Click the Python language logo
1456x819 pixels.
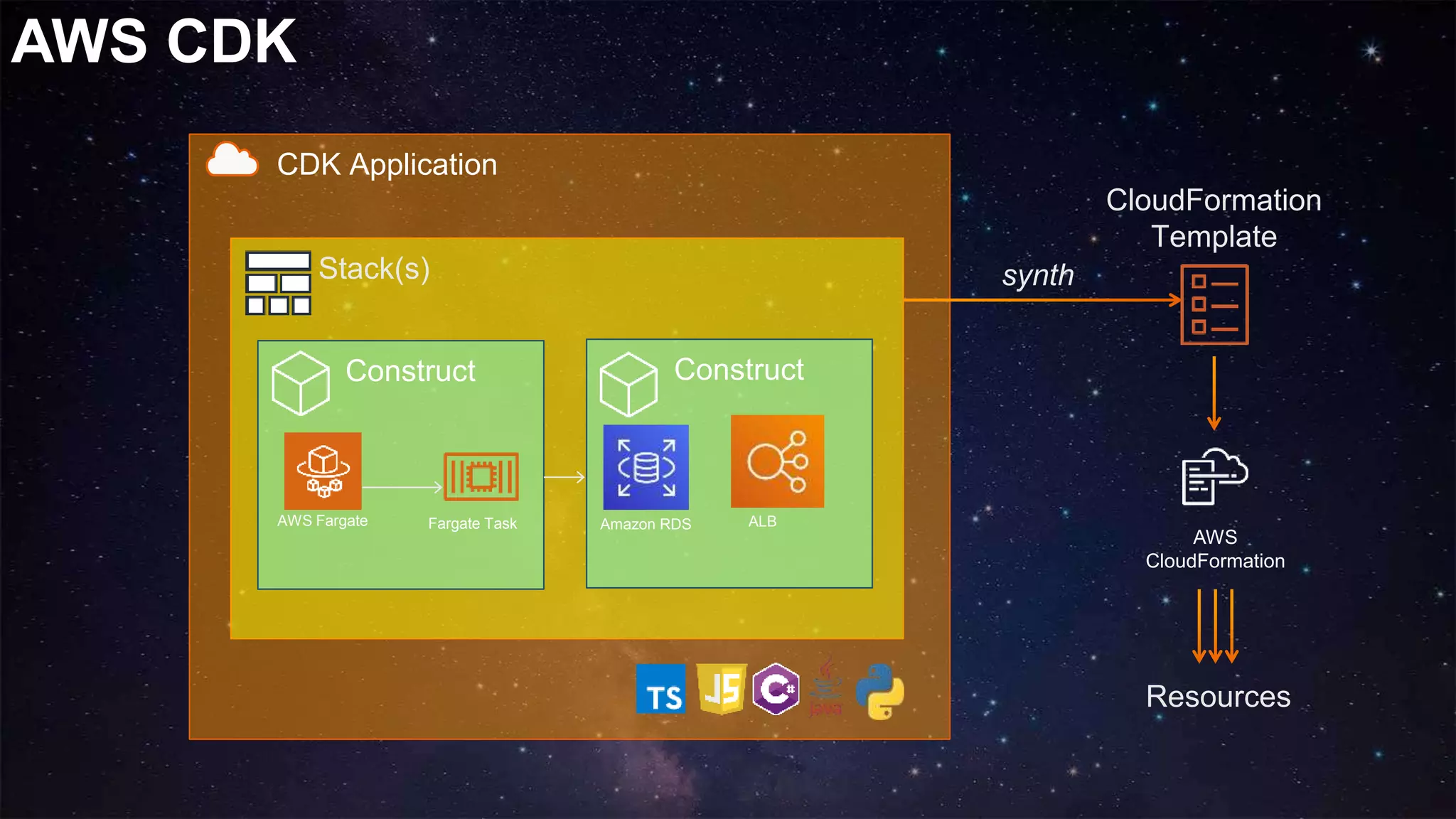click(880, 692)
